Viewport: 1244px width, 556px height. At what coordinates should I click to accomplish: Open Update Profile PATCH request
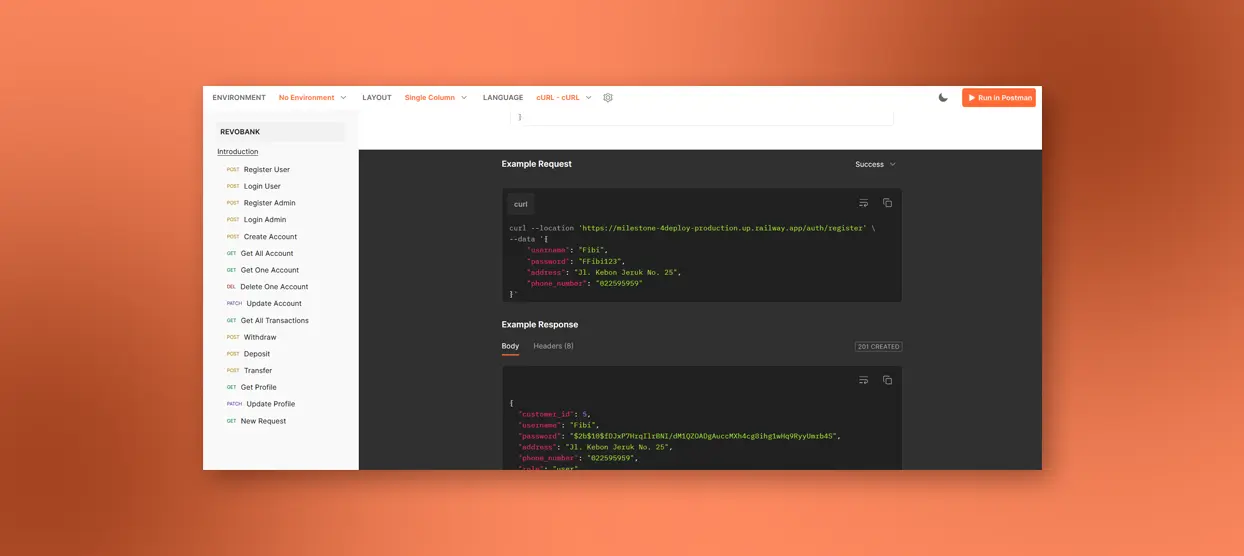270,404
